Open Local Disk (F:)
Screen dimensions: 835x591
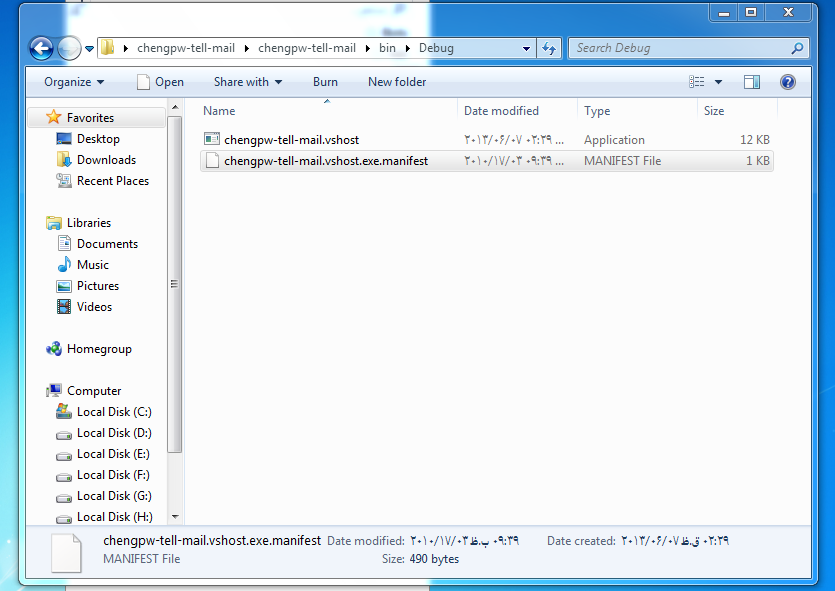(x=113, y=475)
